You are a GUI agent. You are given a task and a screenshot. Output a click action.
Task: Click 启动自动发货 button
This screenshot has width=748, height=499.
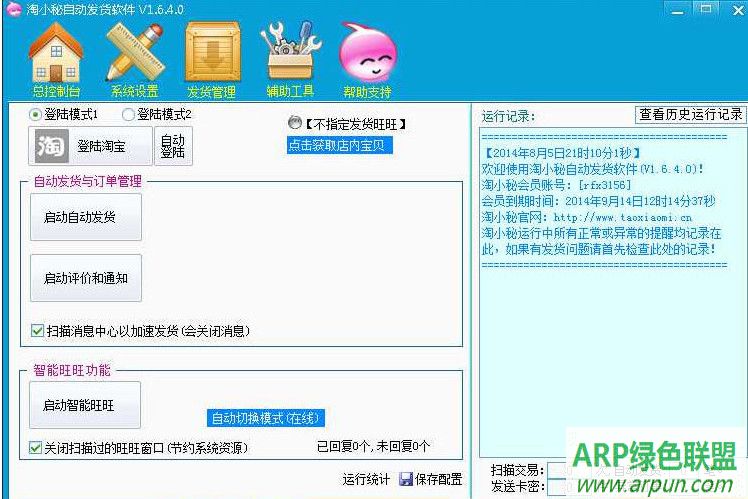click(x=86, y=217)
